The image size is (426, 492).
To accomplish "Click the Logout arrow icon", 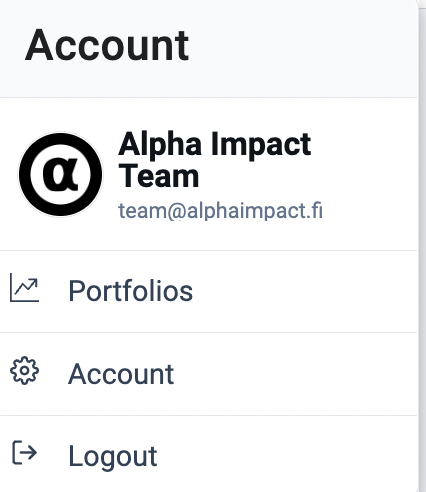I will 24,452.
